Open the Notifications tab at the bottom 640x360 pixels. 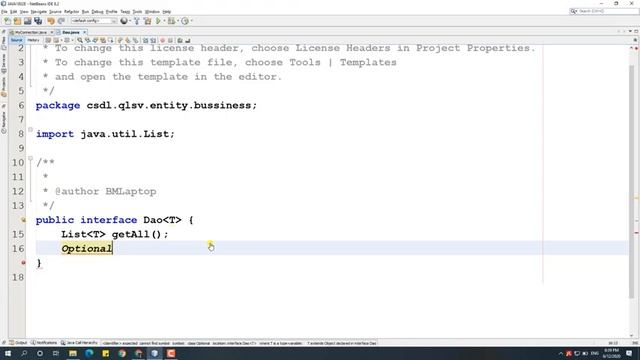point(44,343)
